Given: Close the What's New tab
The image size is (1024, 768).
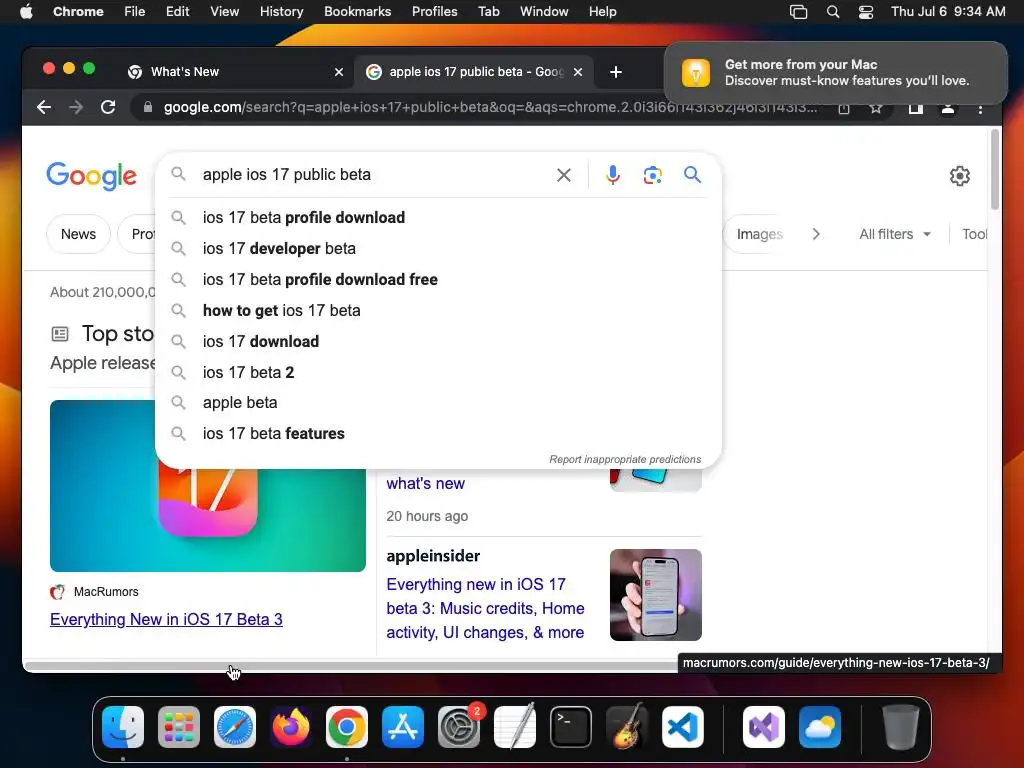Looking at the screenshot, I should [x=338, y=72].
